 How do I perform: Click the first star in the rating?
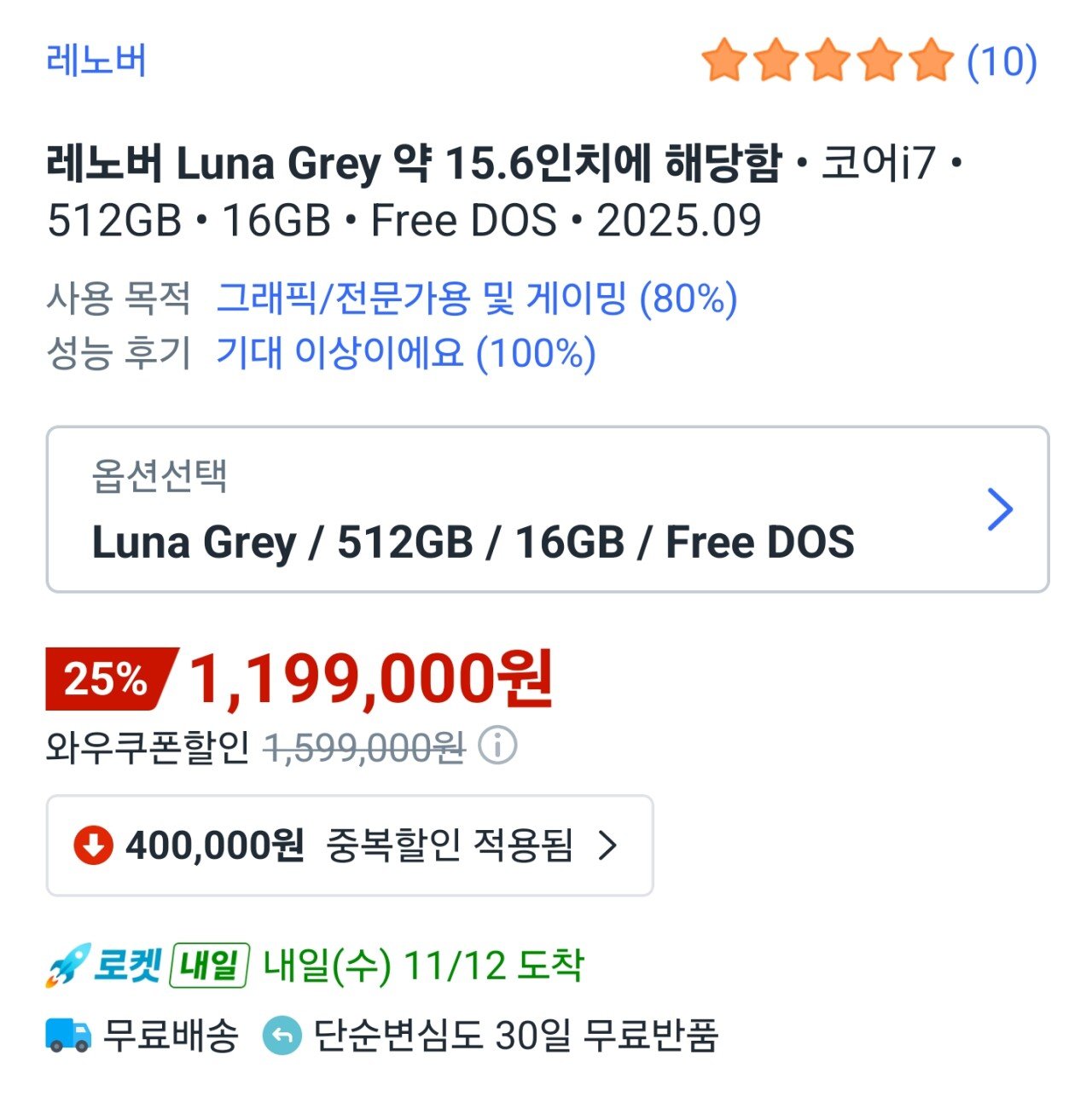click(726, 60)
